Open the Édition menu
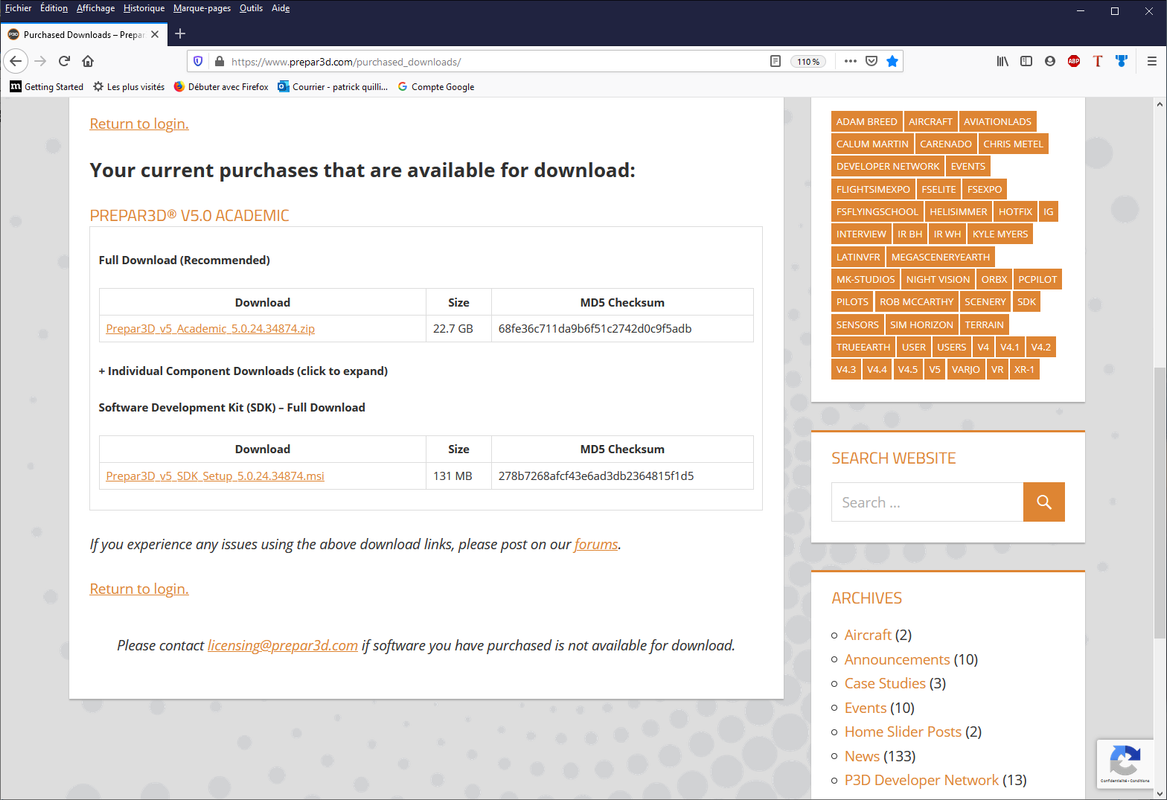The width and height of the screenshot is (1167, 800). pyautogui.click(x=54, y=8)
